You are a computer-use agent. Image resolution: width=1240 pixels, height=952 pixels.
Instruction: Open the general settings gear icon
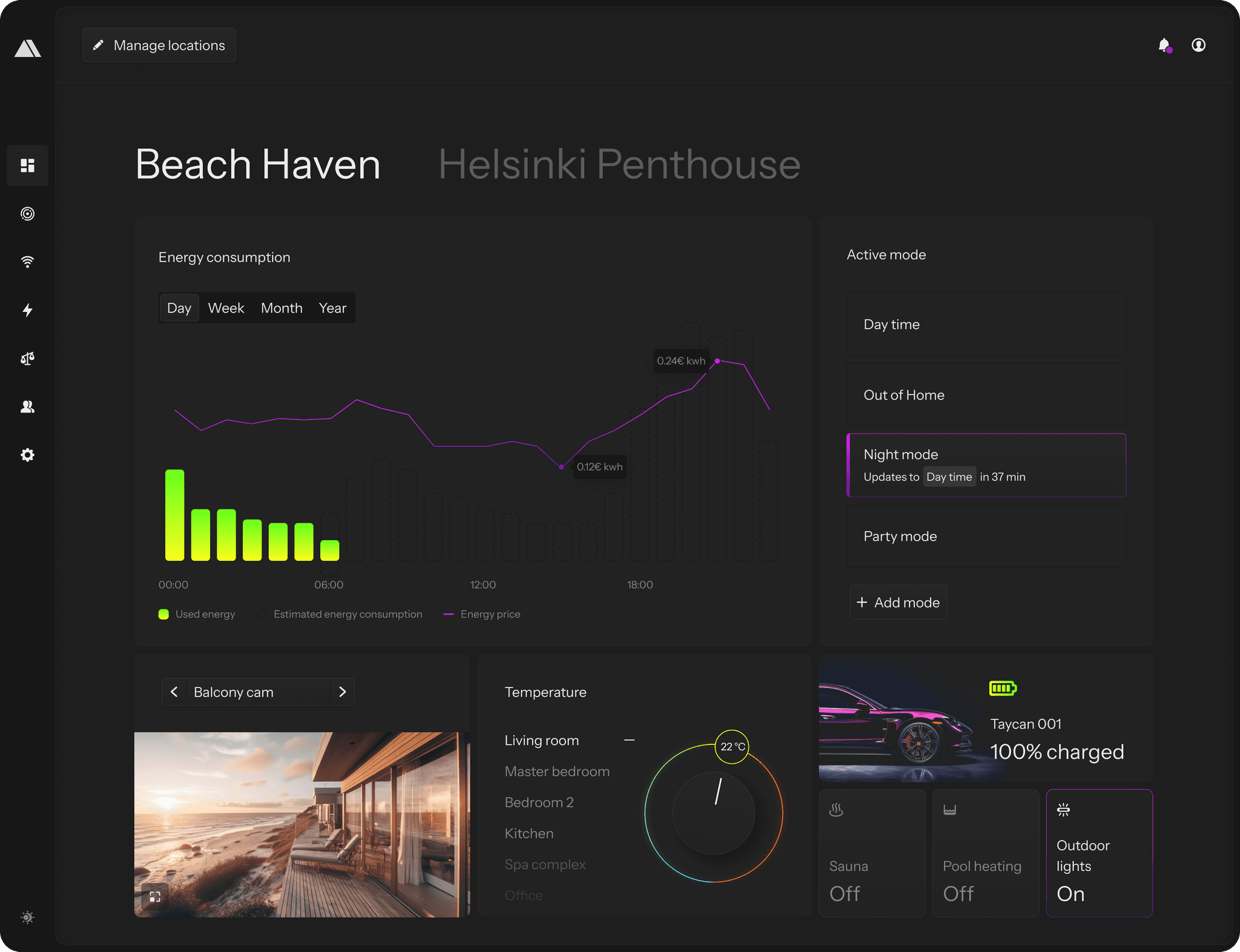pyautogui.click(x=27, y=456)
